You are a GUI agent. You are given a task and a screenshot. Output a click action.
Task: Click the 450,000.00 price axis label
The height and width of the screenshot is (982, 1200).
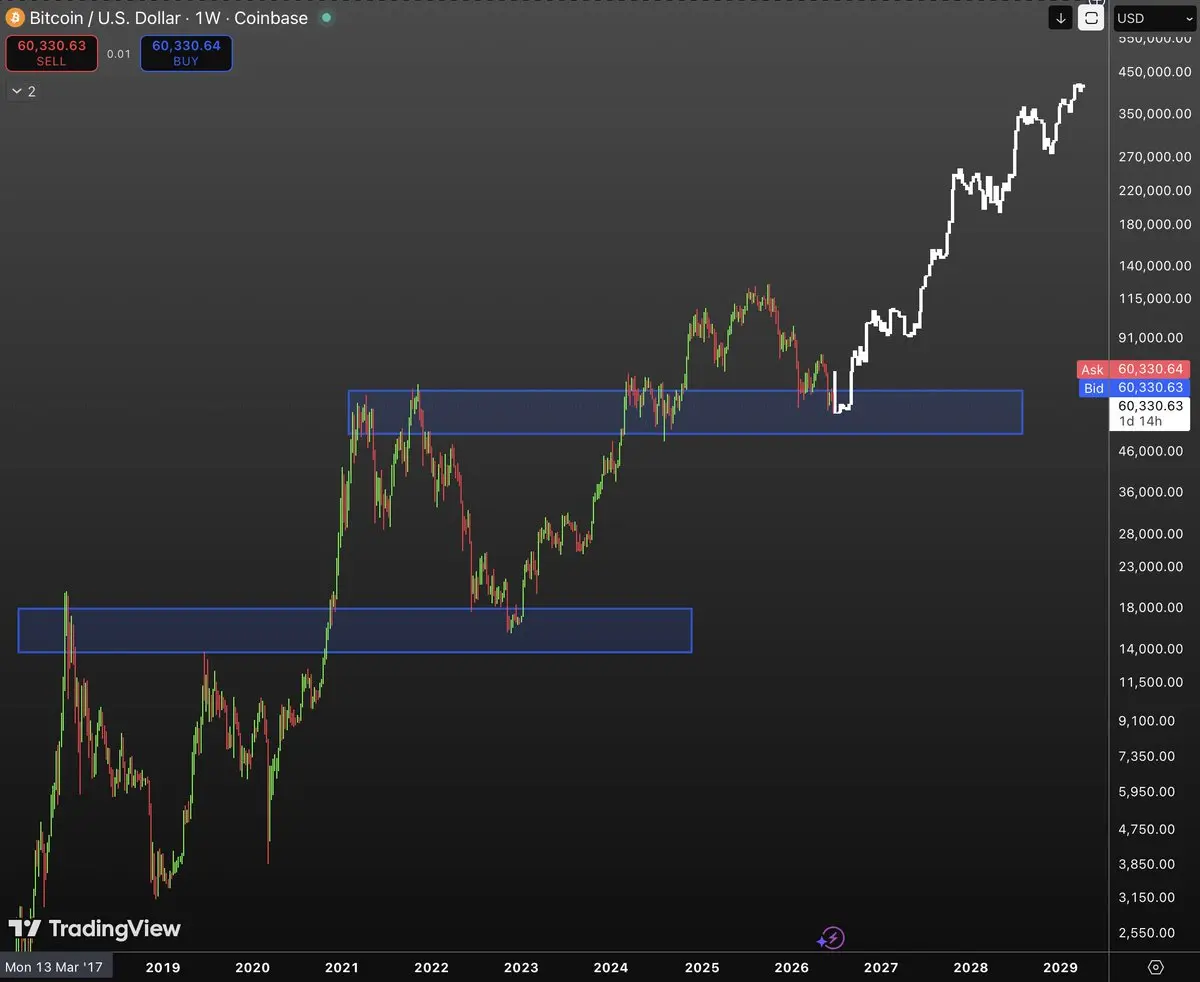tap(1154, 72)
